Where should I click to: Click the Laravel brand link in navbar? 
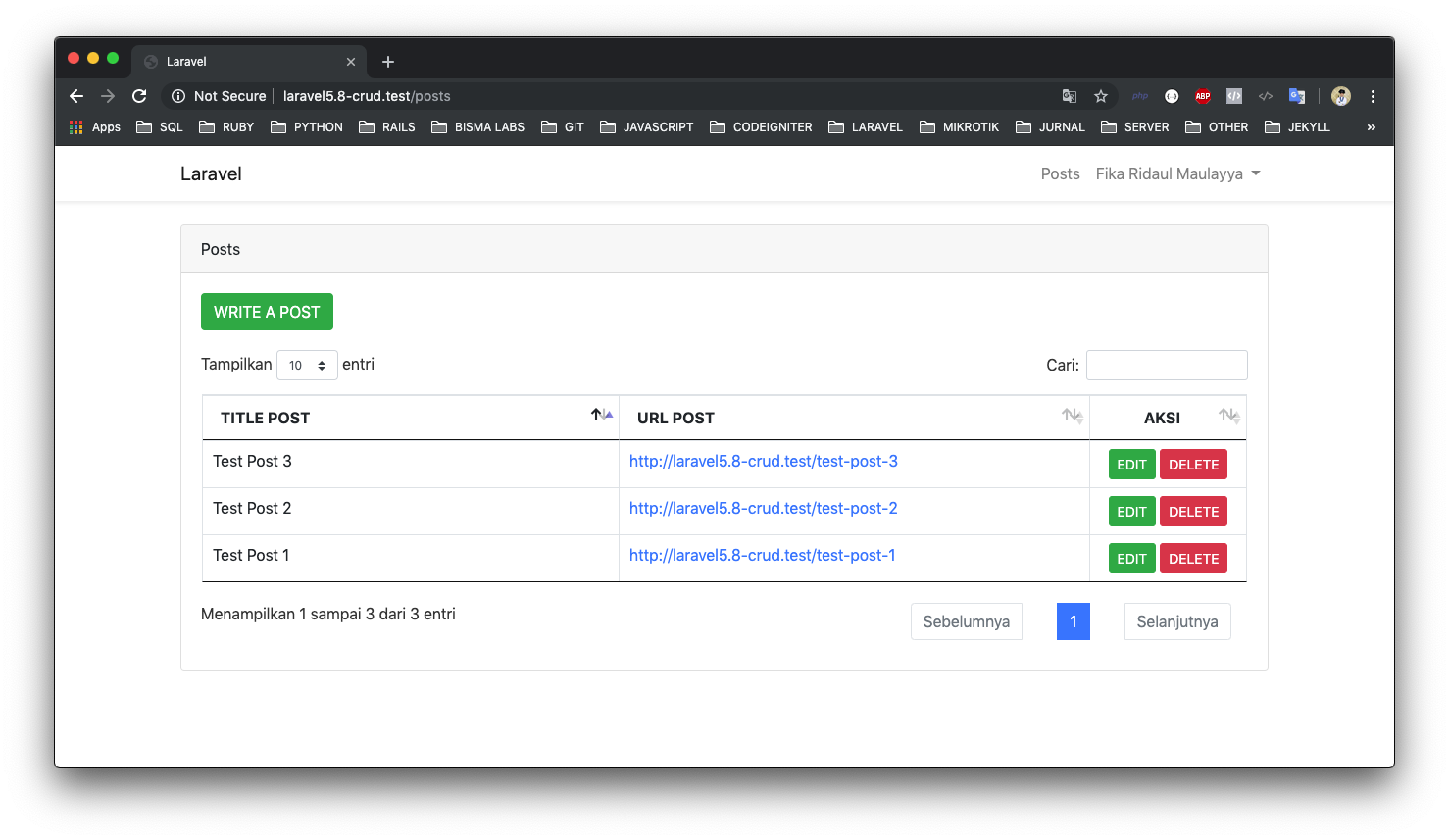click(x=211, y=173)
